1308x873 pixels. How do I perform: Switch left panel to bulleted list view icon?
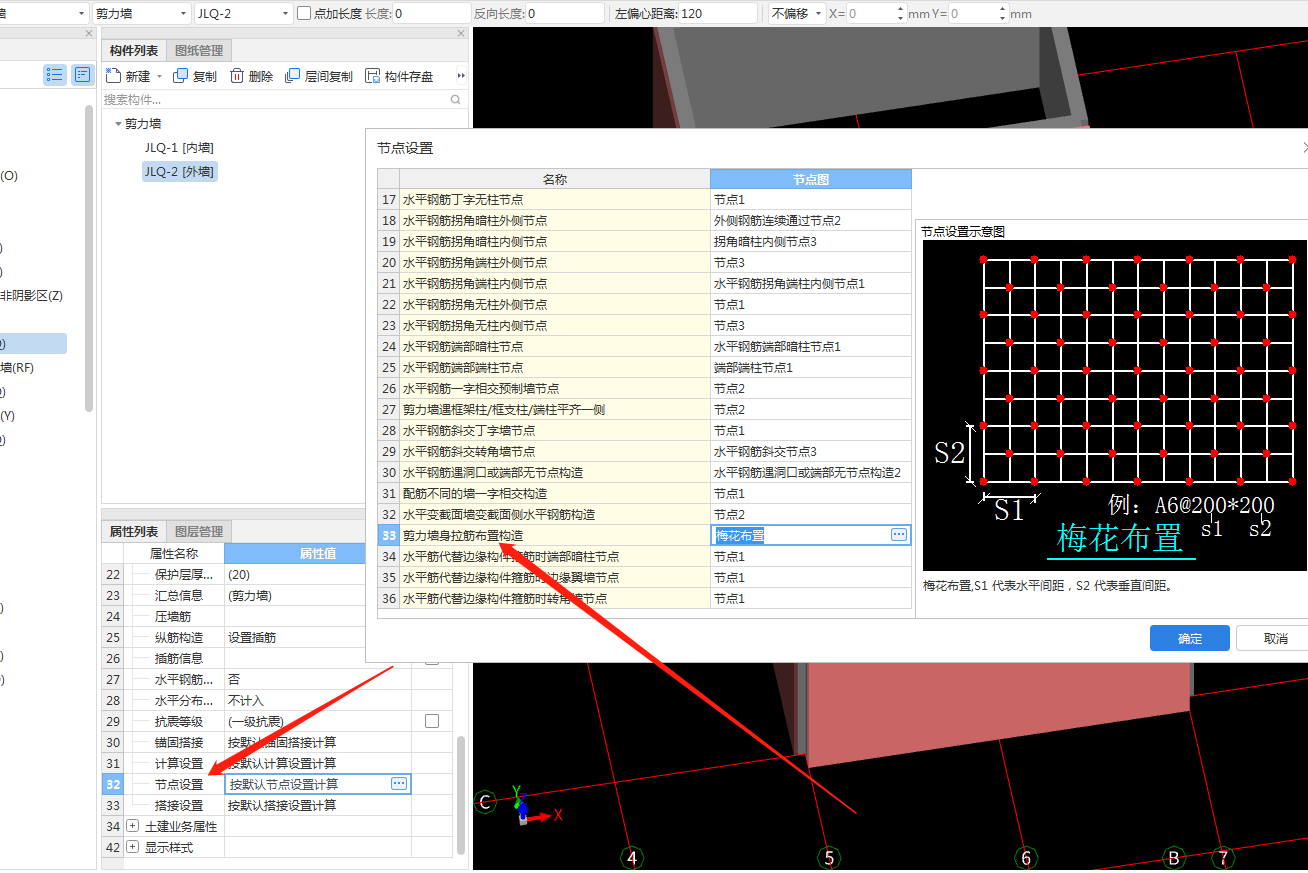(55, 75)
